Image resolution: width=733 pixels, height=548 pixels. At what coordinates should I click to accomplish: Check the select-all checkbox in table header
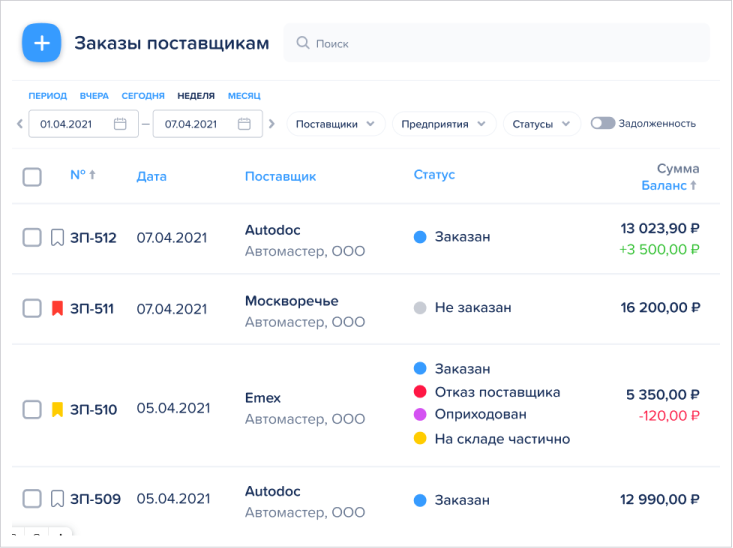click(32, 177)
